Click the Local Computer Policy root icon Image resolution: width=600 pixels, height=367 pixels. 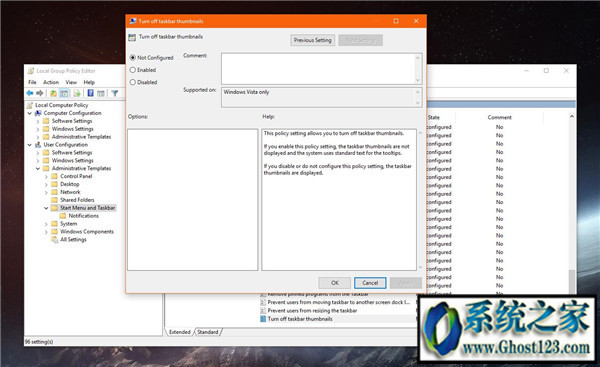(30, 105)
